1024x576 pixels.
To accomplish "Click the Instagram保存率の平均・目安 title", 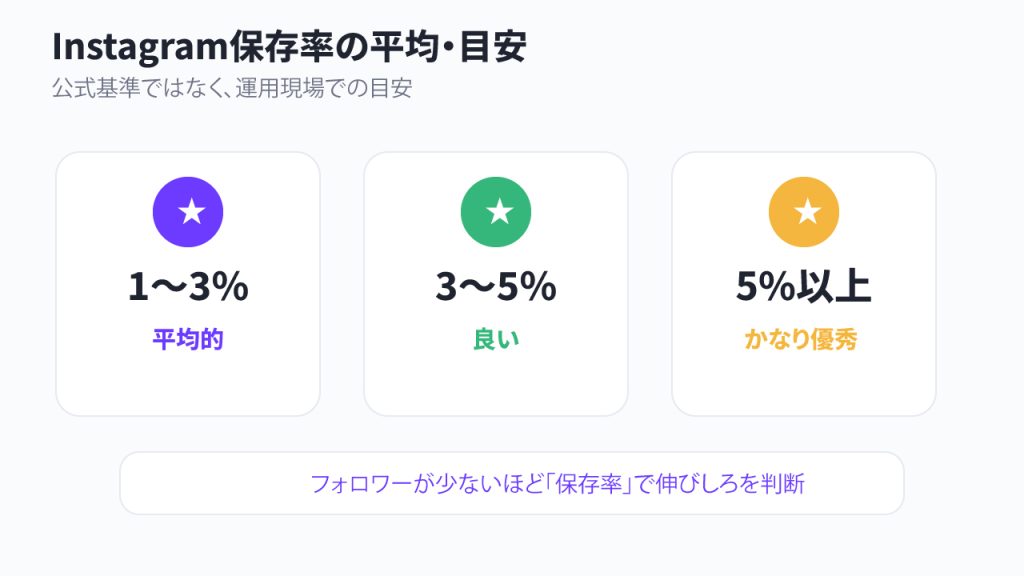I will tap(289, 47).
